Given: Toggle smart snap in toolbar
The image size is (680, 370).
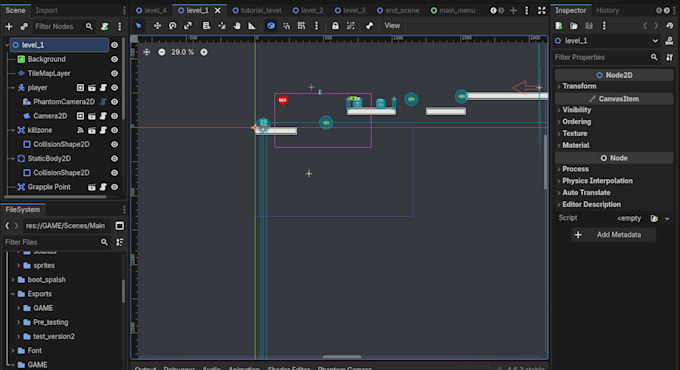Looking at the screenshot, I should click(x=286, y=26).
